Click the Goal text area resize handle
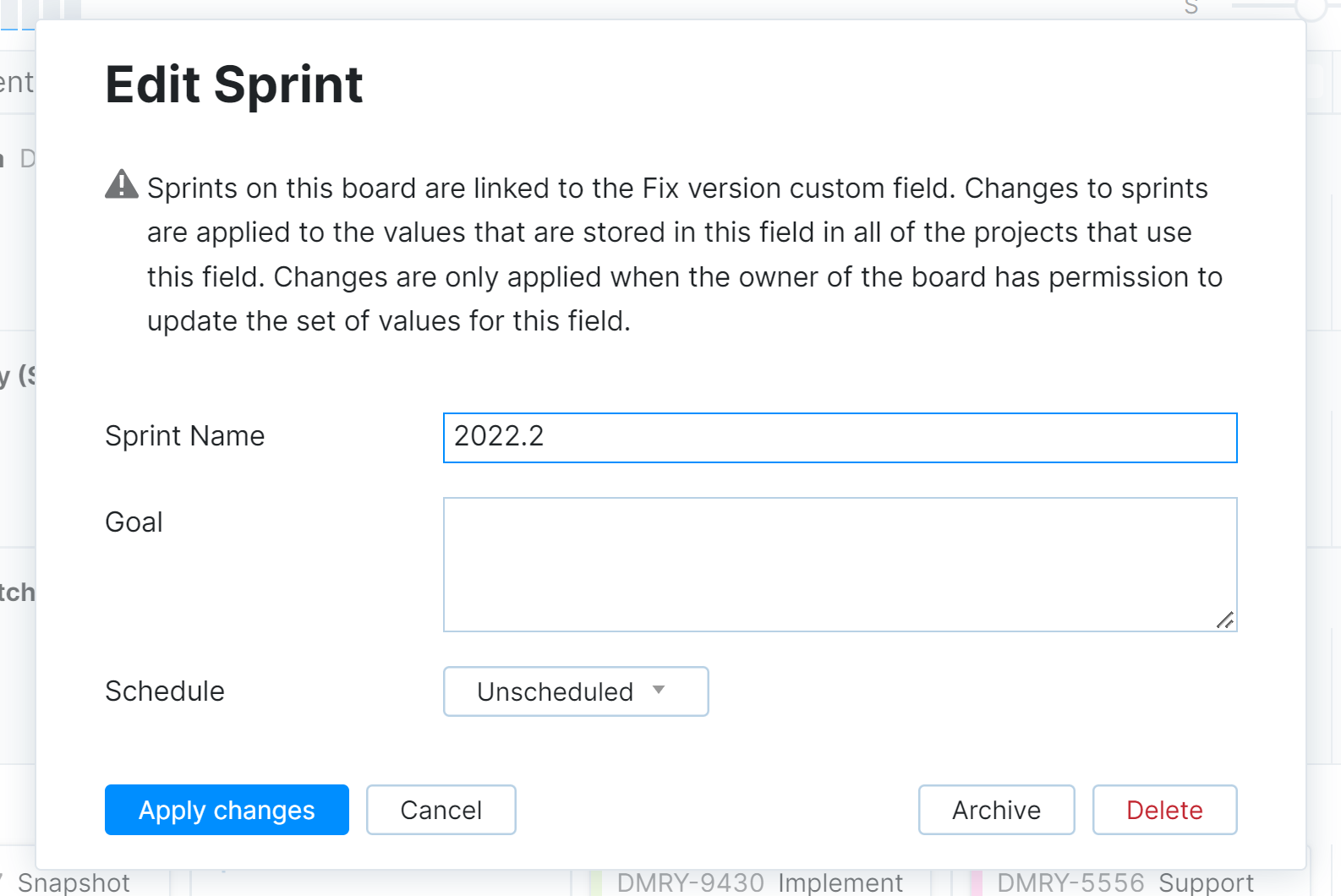The width and height of the screenshot is (1341, 896). click(x=1225, y=620)
